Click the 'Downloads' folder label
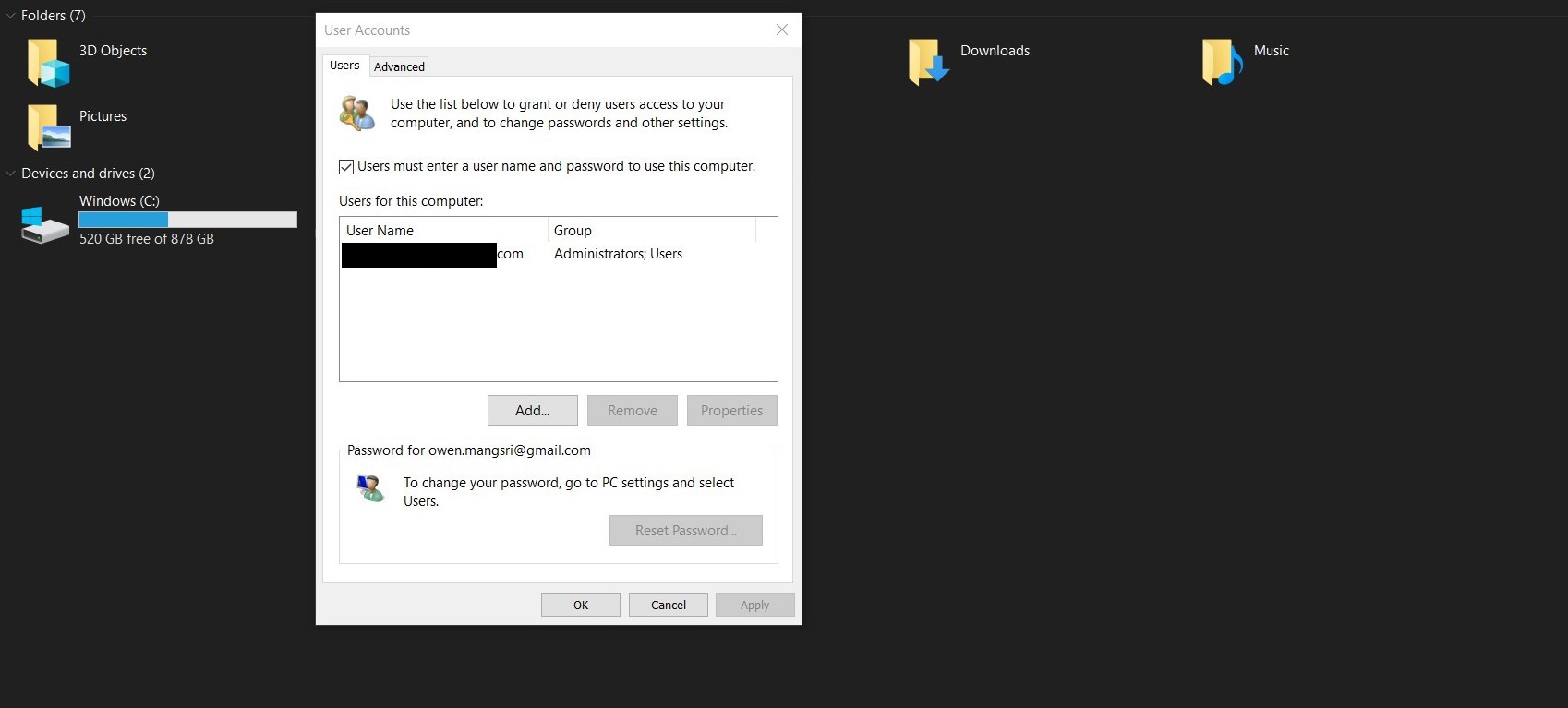Screen dimensions: 1568x708 click(x=995, y=51)
